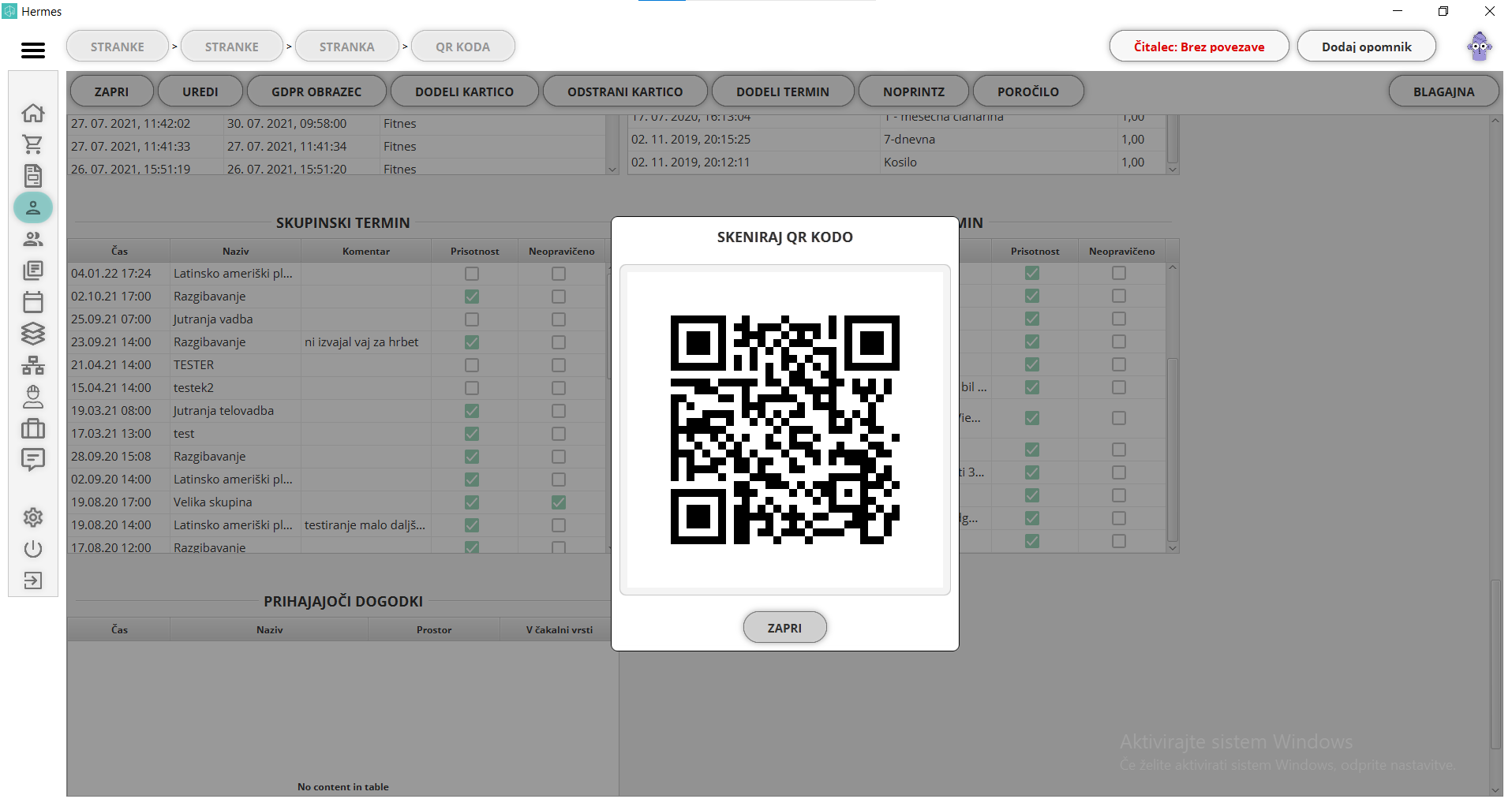Open the POROČILO report
1512x810 pixels.
click(x=1028, y=91)
